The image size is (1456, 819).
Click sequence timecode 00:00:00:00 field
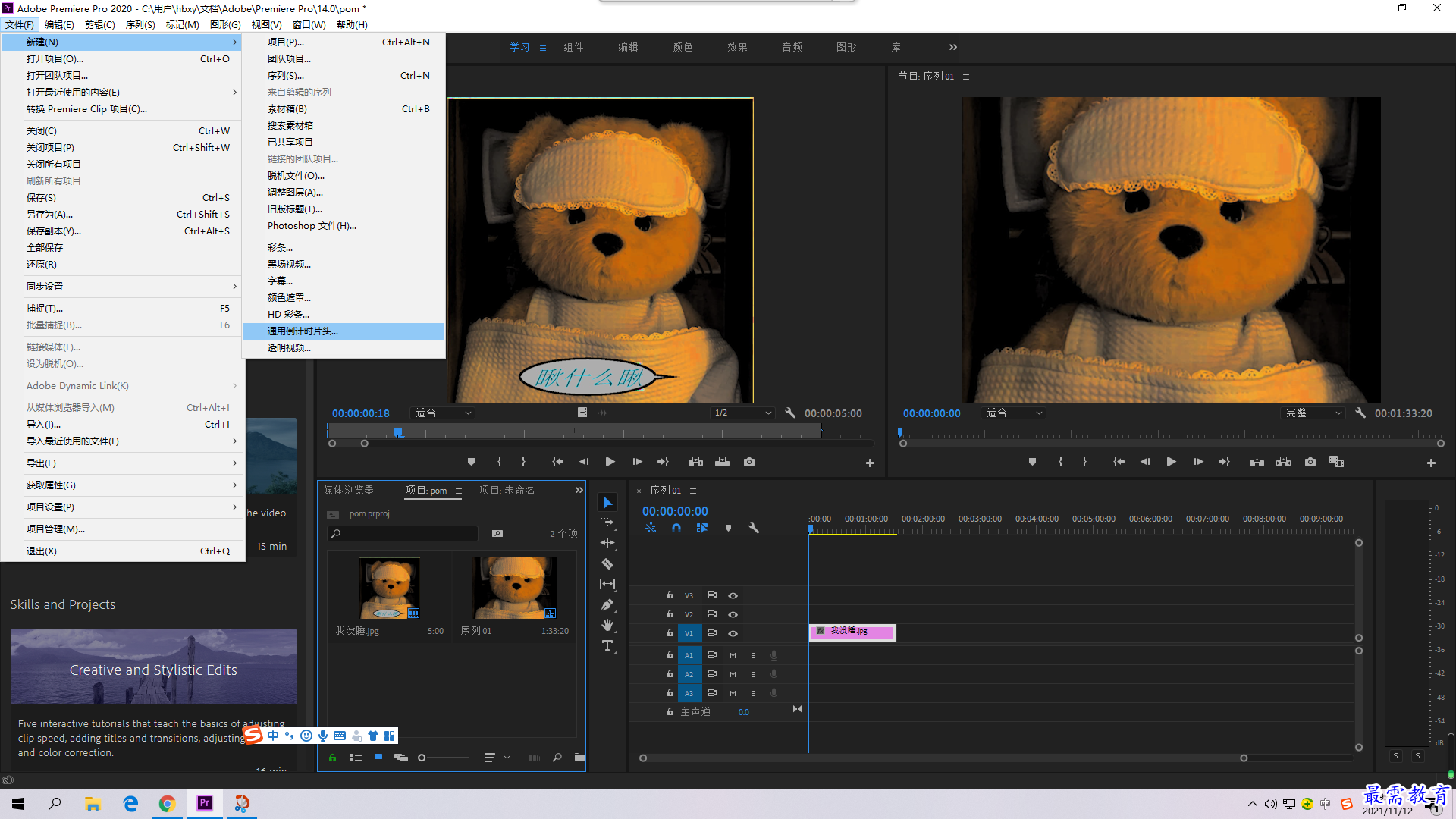675,512
